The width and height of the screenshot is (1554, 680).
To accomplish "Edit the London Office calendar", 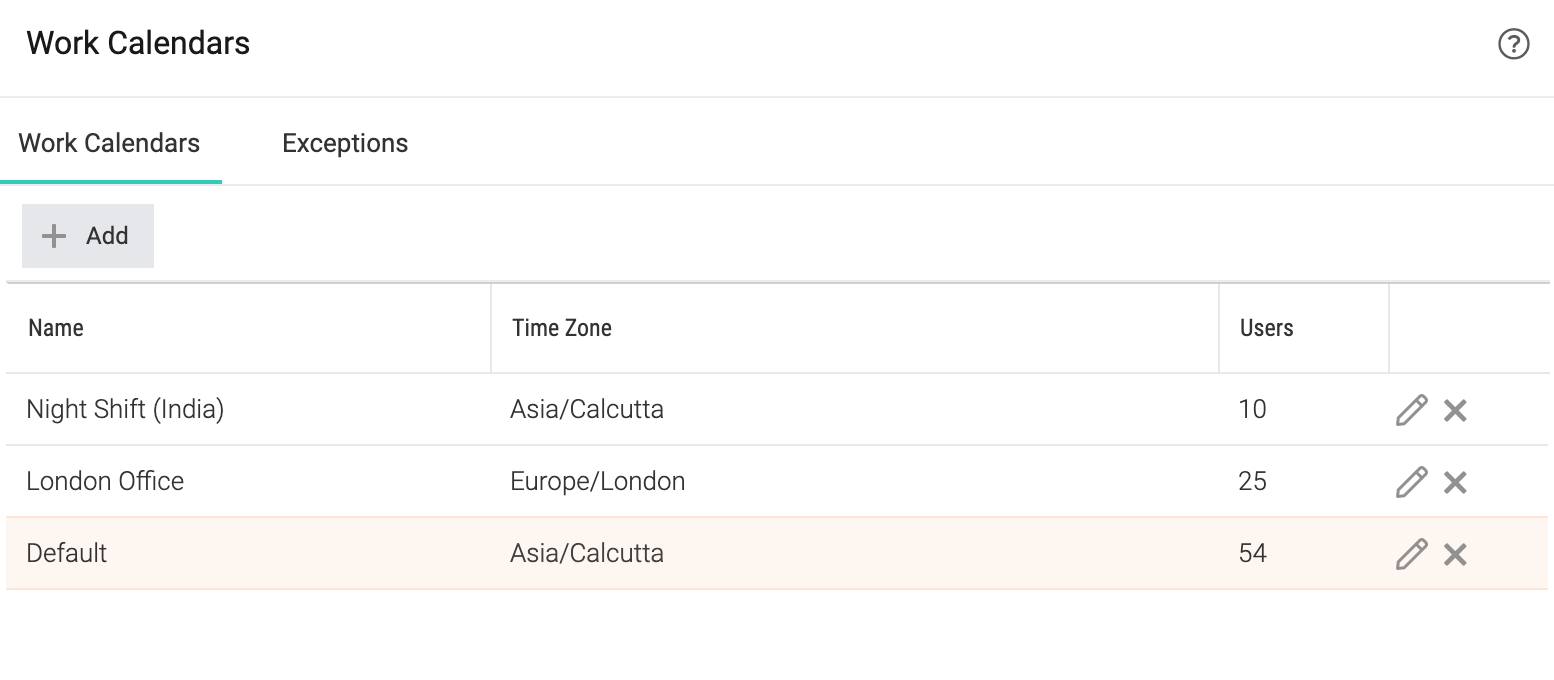I will tap(1411, 482).
